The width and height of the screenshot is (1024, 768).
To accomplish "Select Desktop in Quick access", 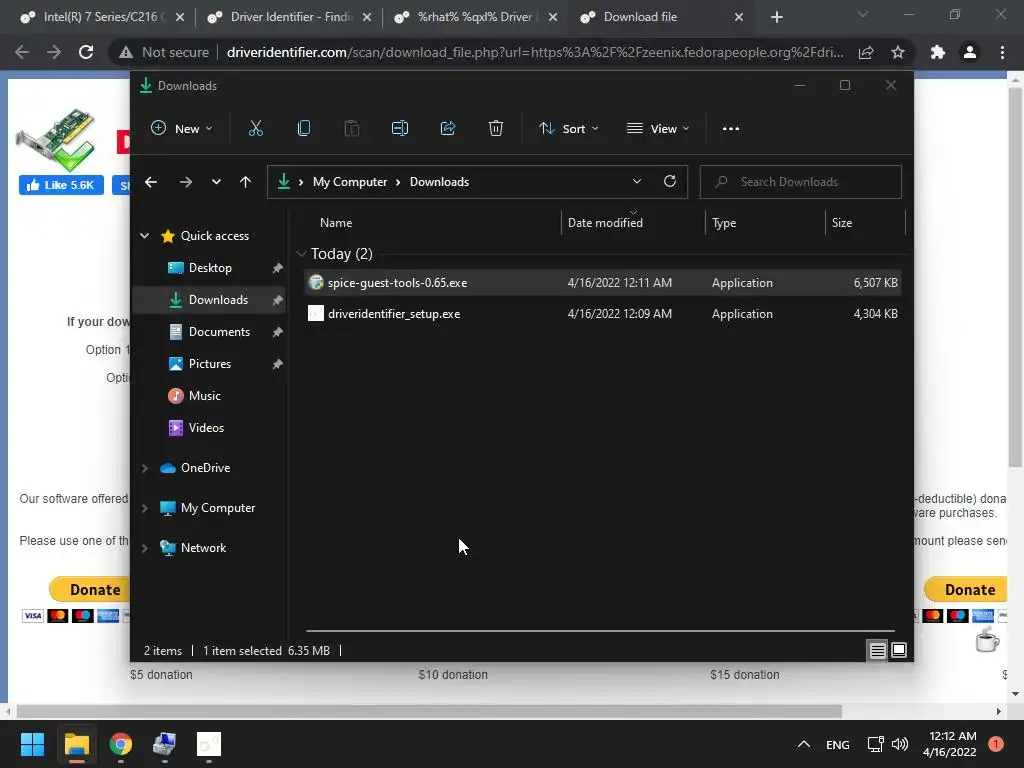I will 210,268.
